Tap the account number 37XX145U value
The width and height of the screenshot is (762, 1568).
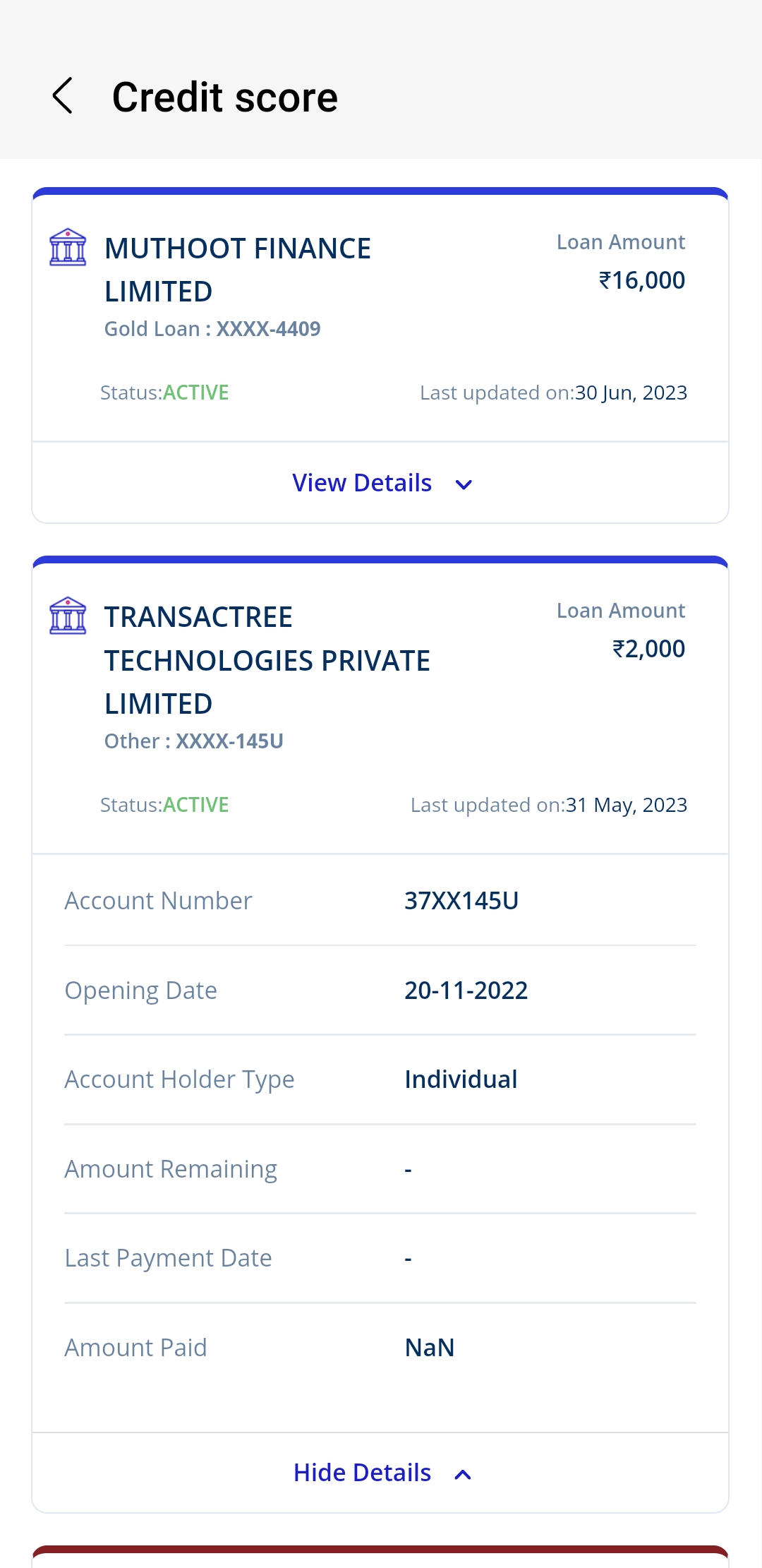(x=461, y=901)
